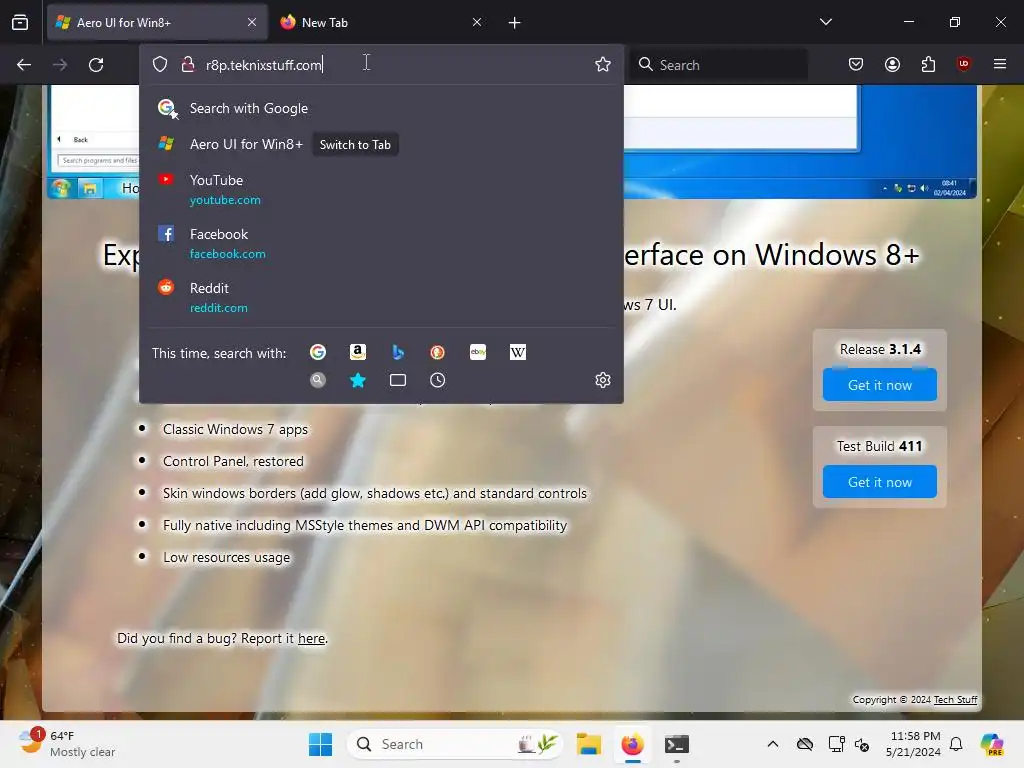Open Firefox account menu
This screenshot has width=1024, height=768.
pos(892,64)
